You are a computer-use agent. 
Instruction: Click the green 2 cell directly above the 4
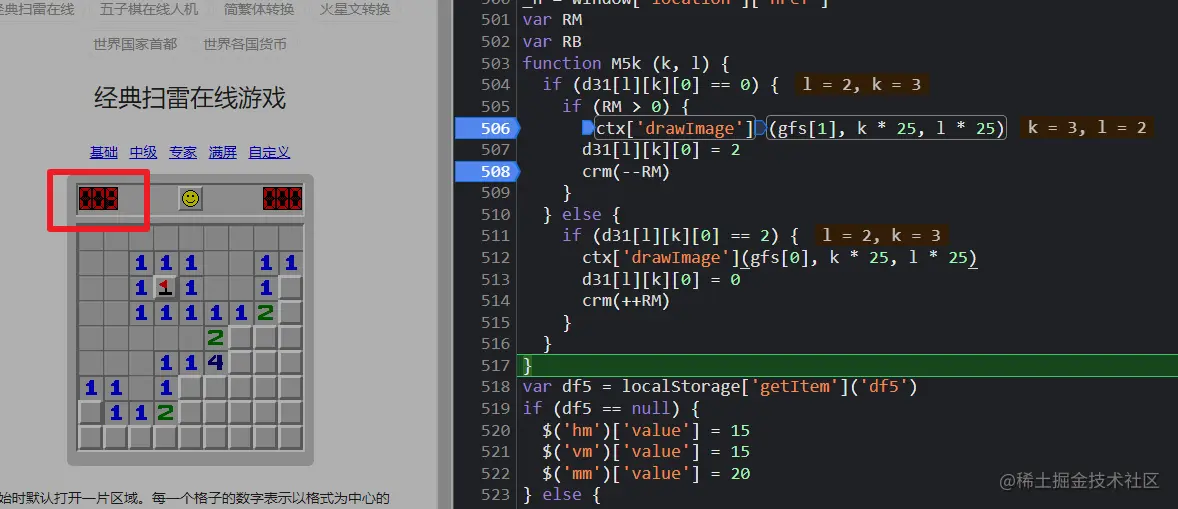tap(216, 338)
